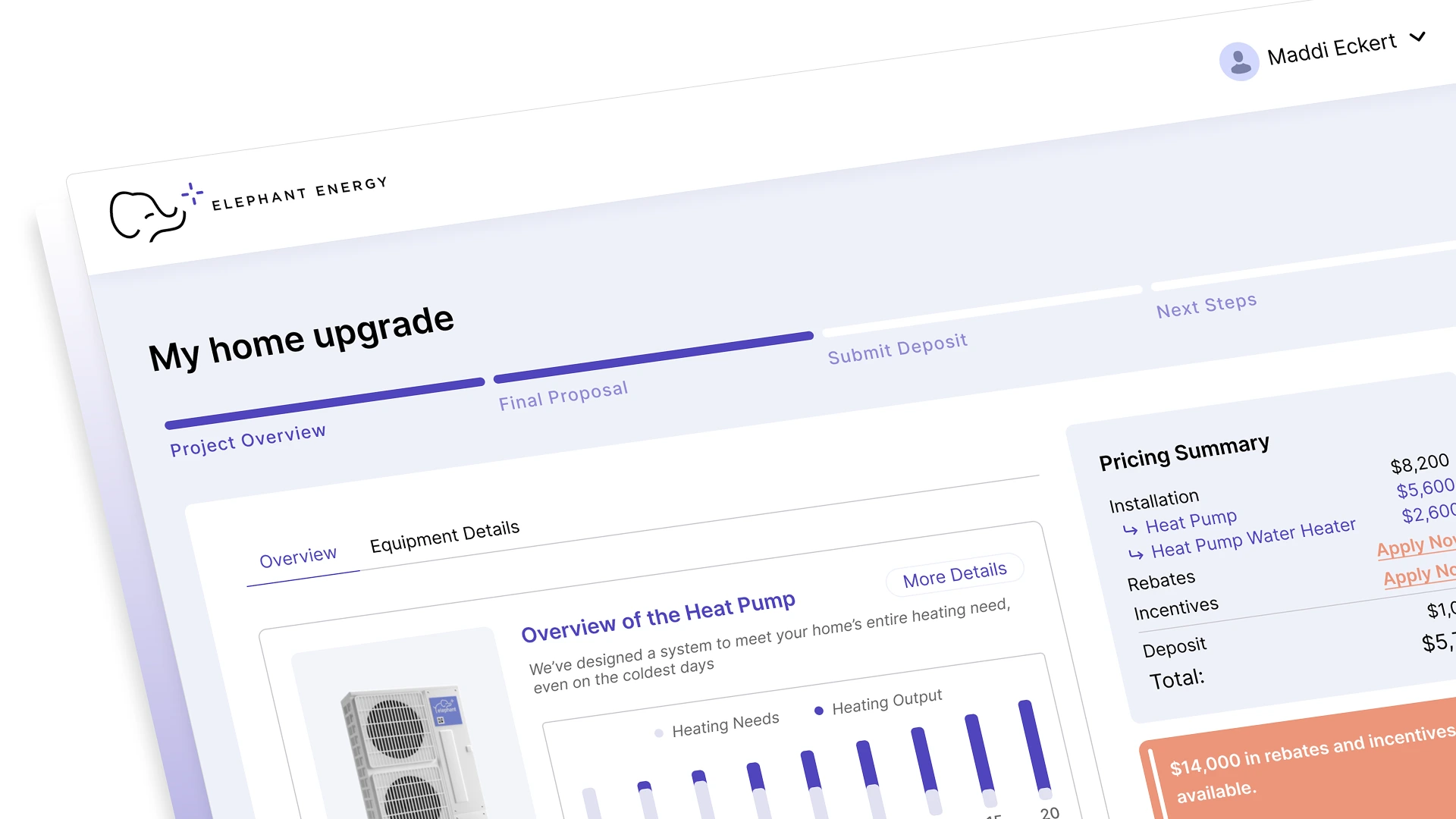
Task: Select the Project Overview step
Action: click(247, 440)
